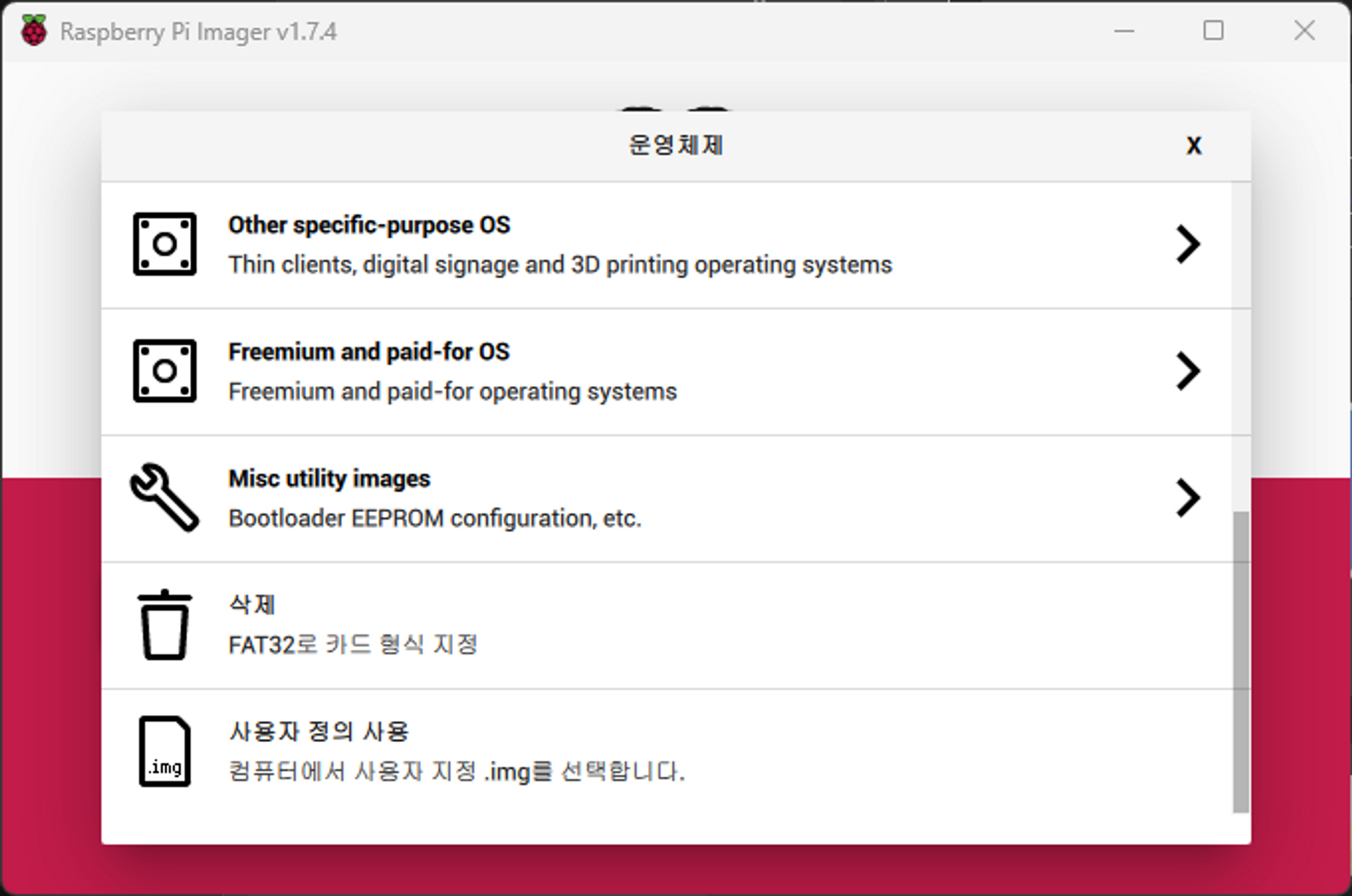This screenshot has width=1352, height=896.
Task: Click 'Thin clients, digital signage' description text
Action: pyautogui.click(x=560, y=265)
